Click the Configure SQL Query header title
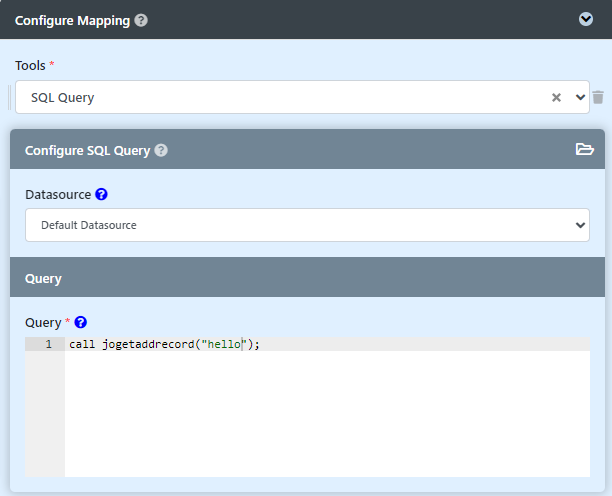Image resolution: width=612 pixels, height=496 pixels. coord(87,151)
